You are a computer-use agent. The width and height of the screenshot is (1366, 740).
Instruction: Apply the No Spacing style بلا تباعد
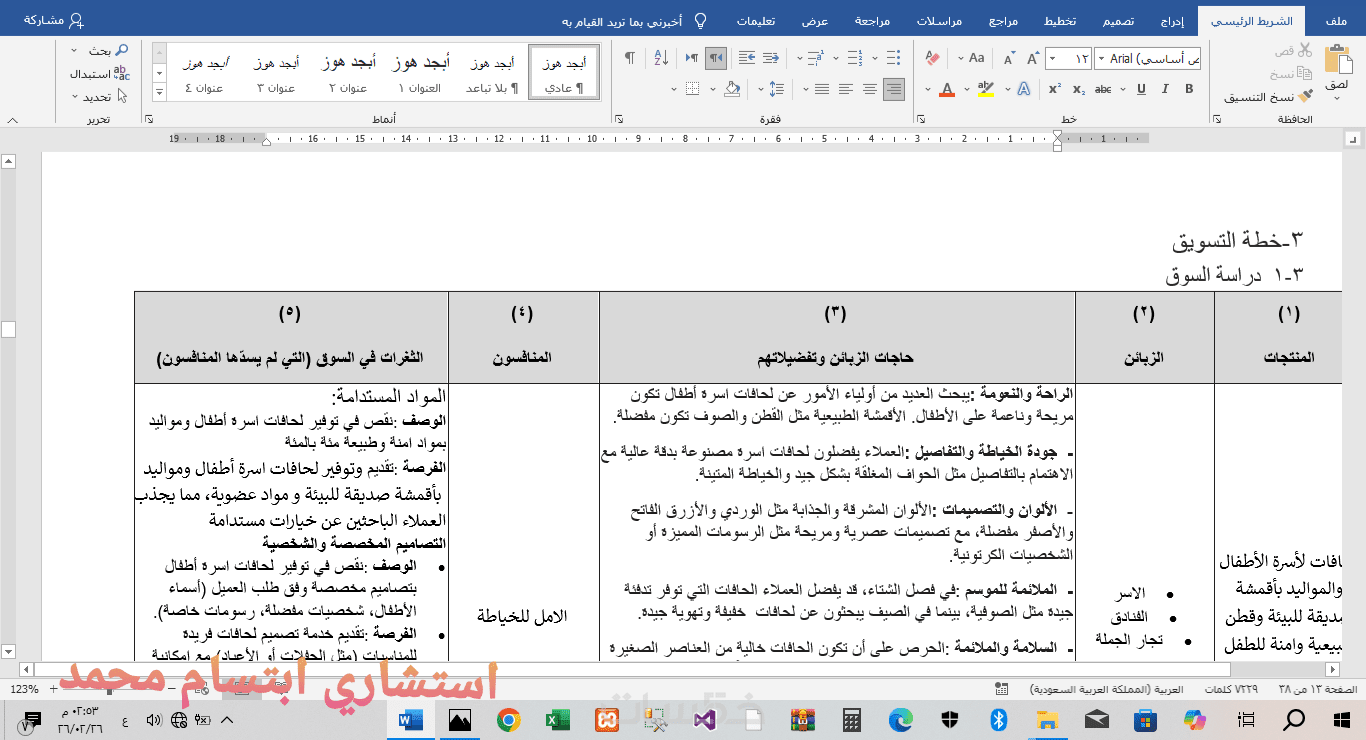[x=491, y=73]
